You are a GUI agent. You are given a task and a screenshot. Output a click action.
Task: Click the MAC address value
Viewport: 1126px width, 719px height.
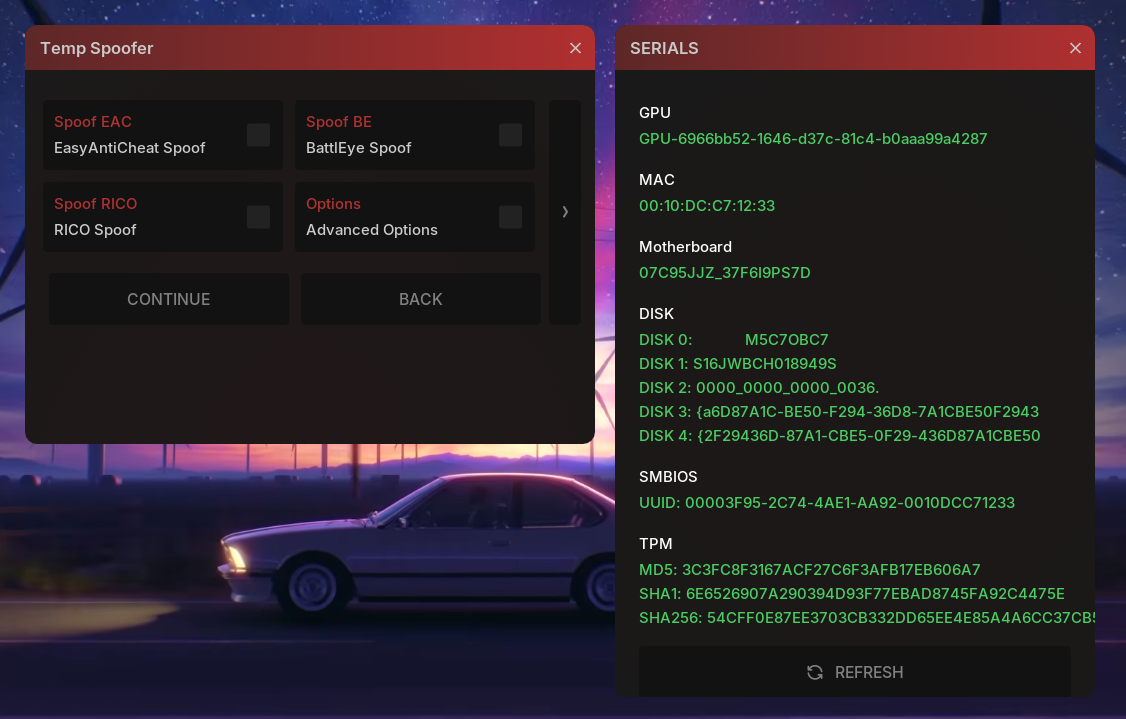[707, 205]
